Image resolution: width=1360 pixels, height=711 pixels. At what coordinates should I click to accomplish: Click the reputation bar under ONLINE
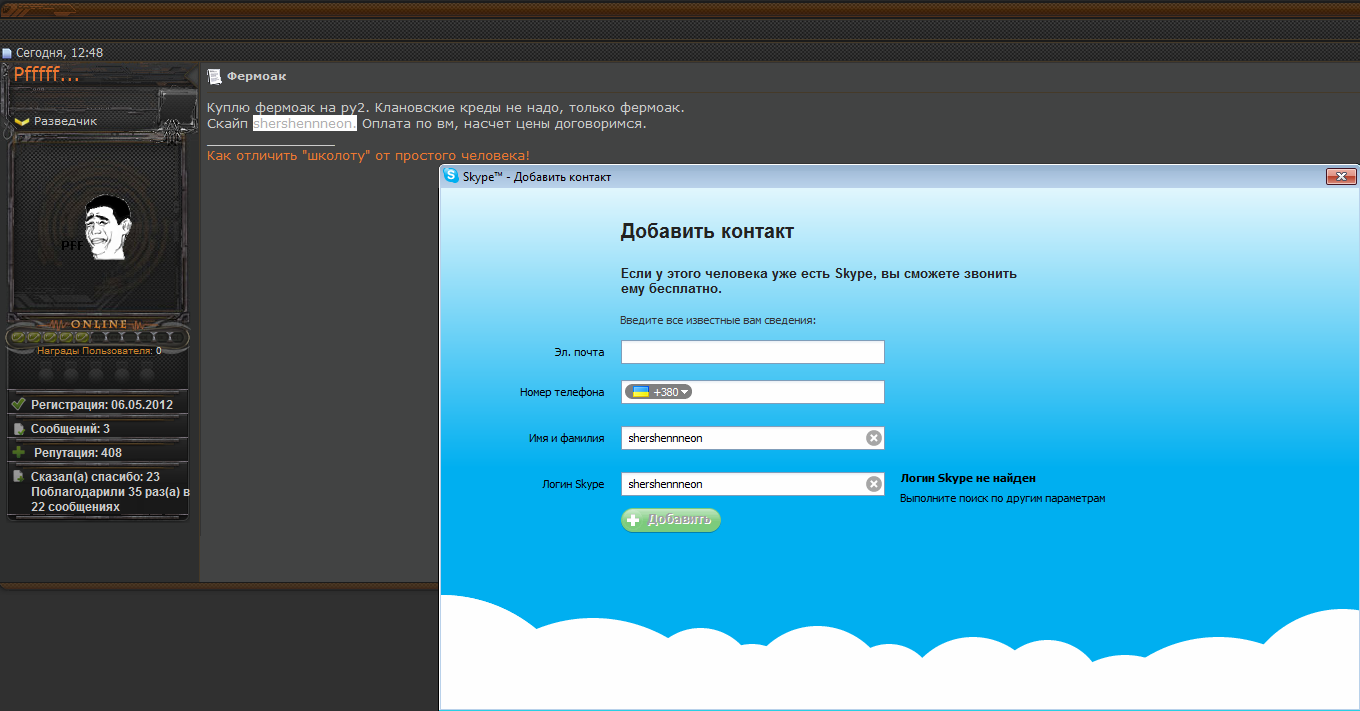pos(97,337)
